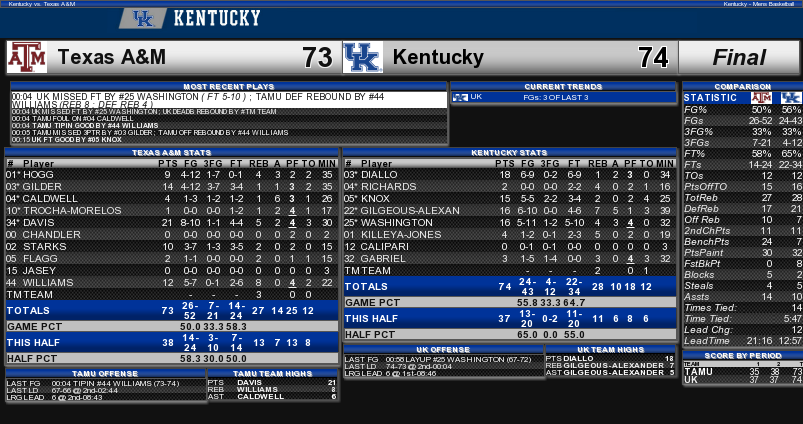Click the TAMU THIS HALF row
Screen dimensions: 803x424
172,343
